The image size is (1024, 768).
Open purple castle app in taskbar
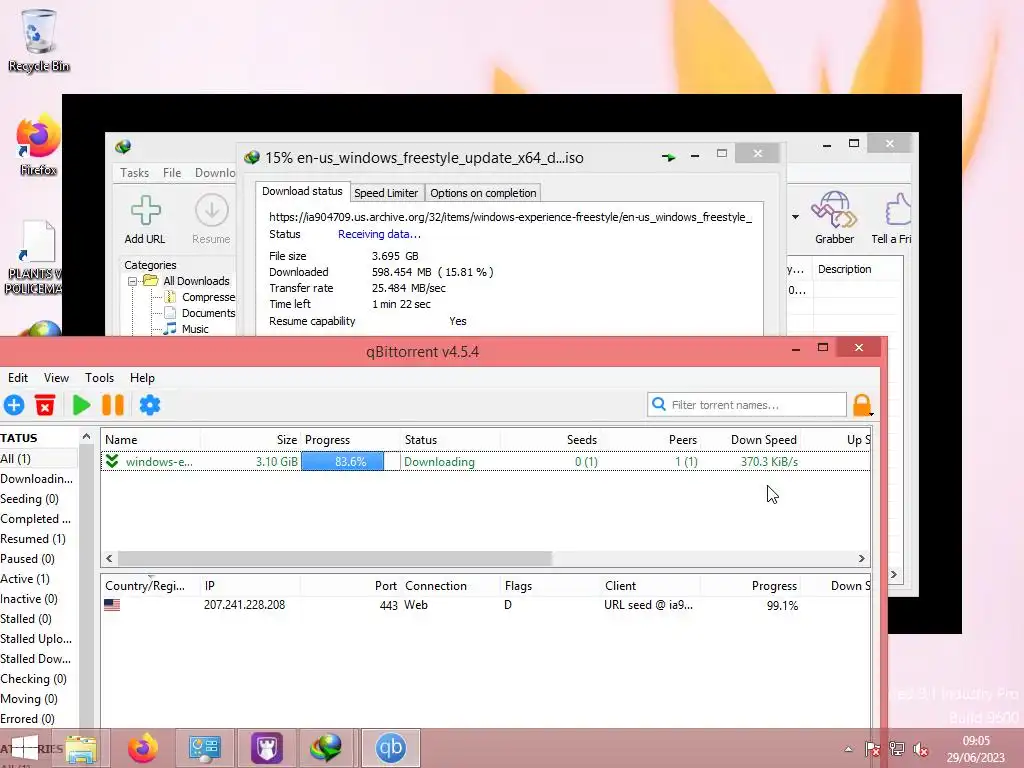pyautogui.click(x=266, y=748)
